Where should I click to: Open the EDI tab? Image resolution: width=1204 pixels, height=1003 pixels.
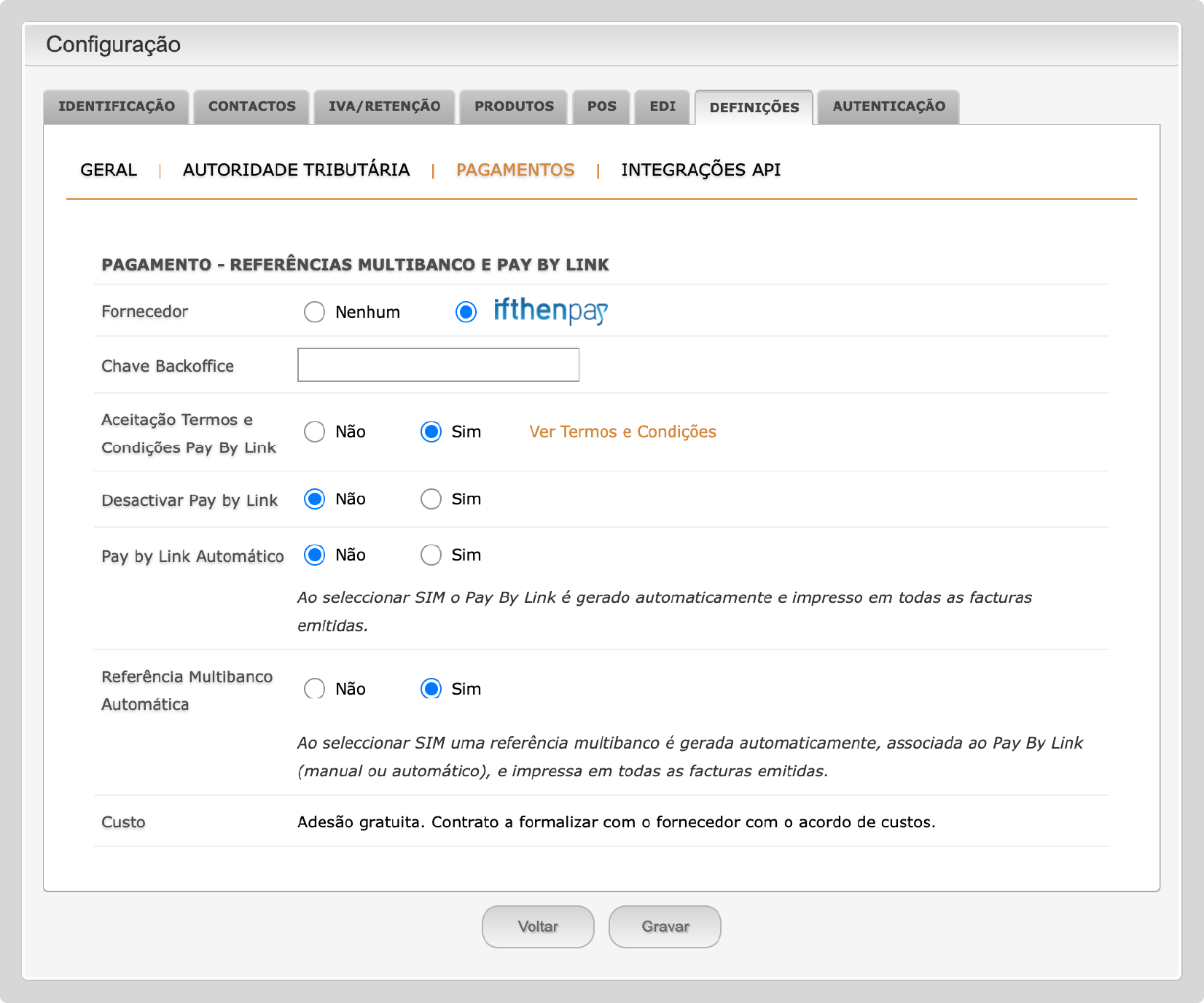pos(662,106)
